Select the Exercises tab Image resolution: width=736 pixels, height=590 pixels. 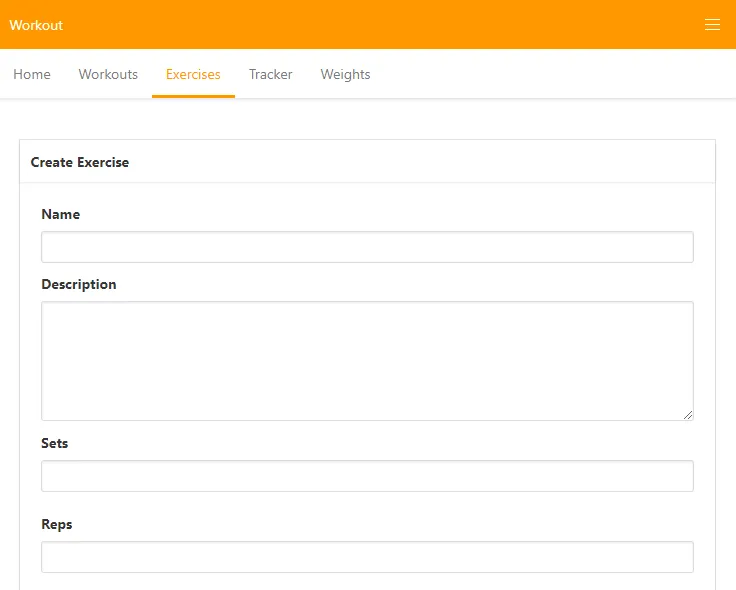tap(193, 74)
